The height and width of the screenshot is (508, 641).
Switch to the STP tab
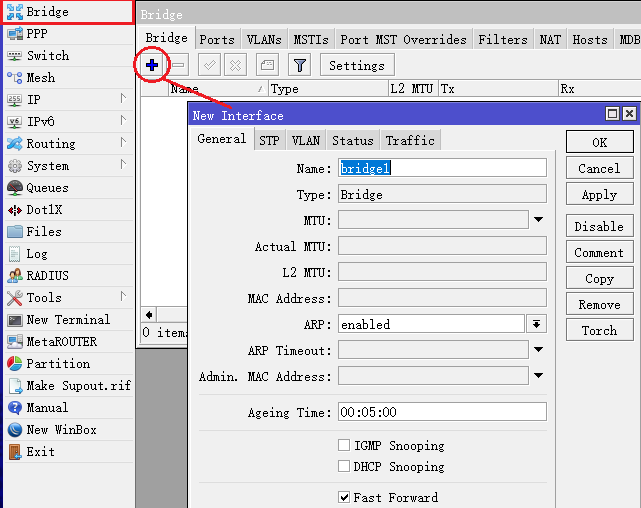(x=269, y=141)
